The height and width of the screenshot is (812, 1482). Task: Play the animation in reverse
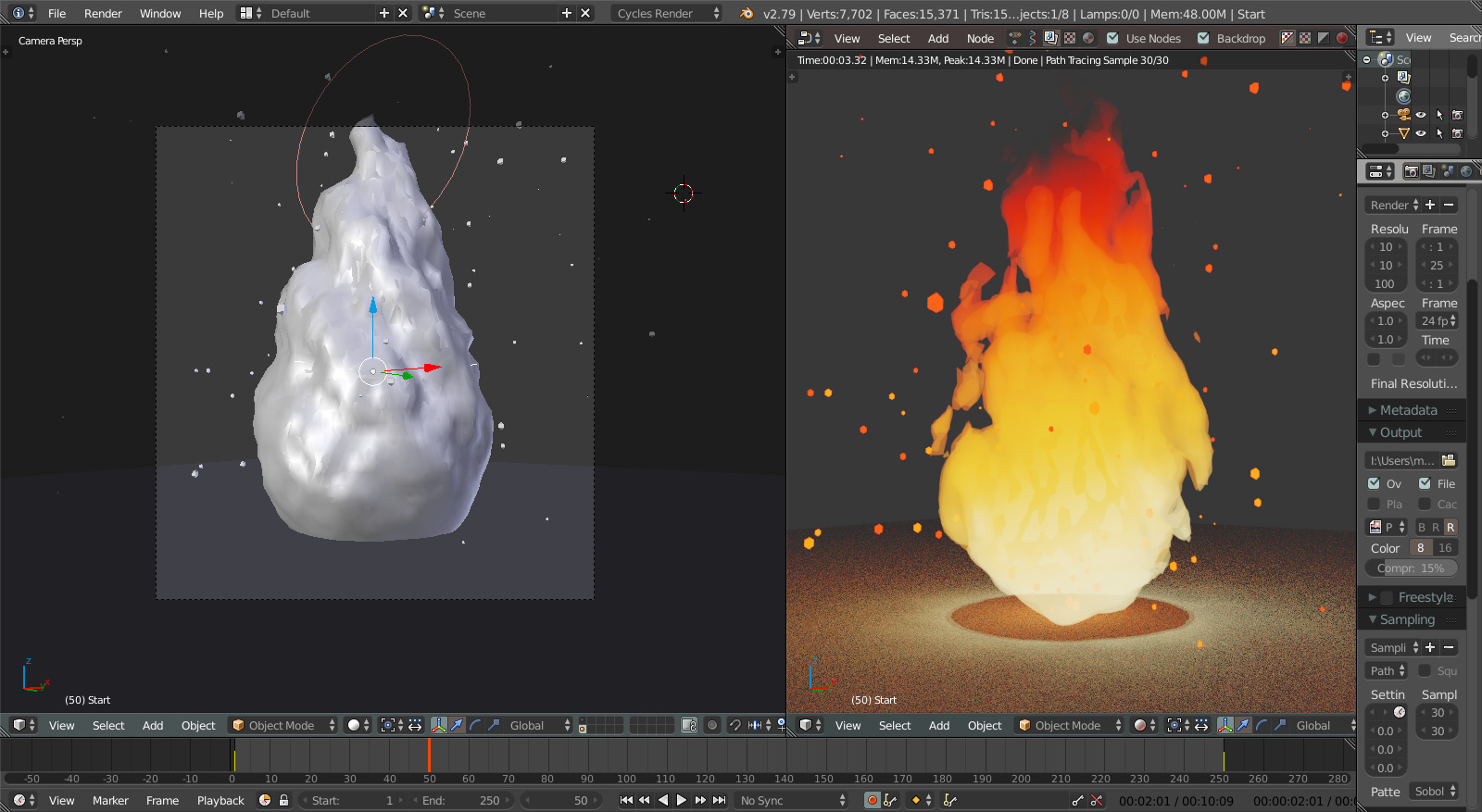(663, 800)
